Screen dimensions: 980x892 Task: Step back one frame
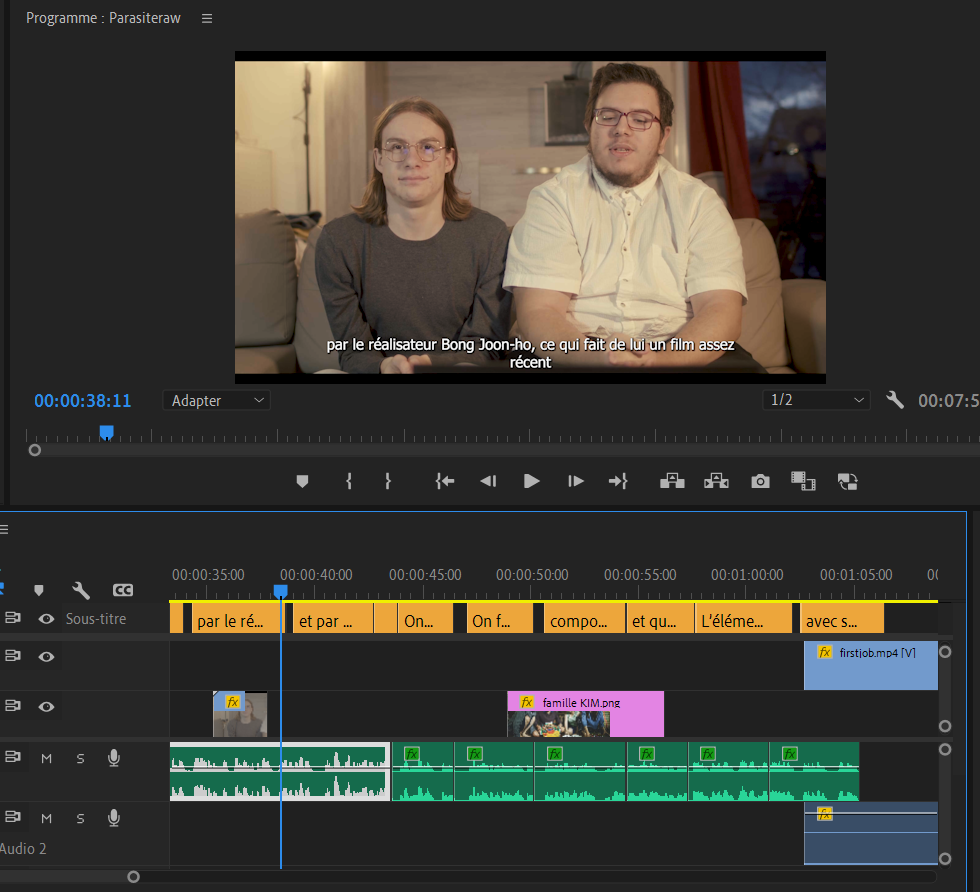[488, 481]
